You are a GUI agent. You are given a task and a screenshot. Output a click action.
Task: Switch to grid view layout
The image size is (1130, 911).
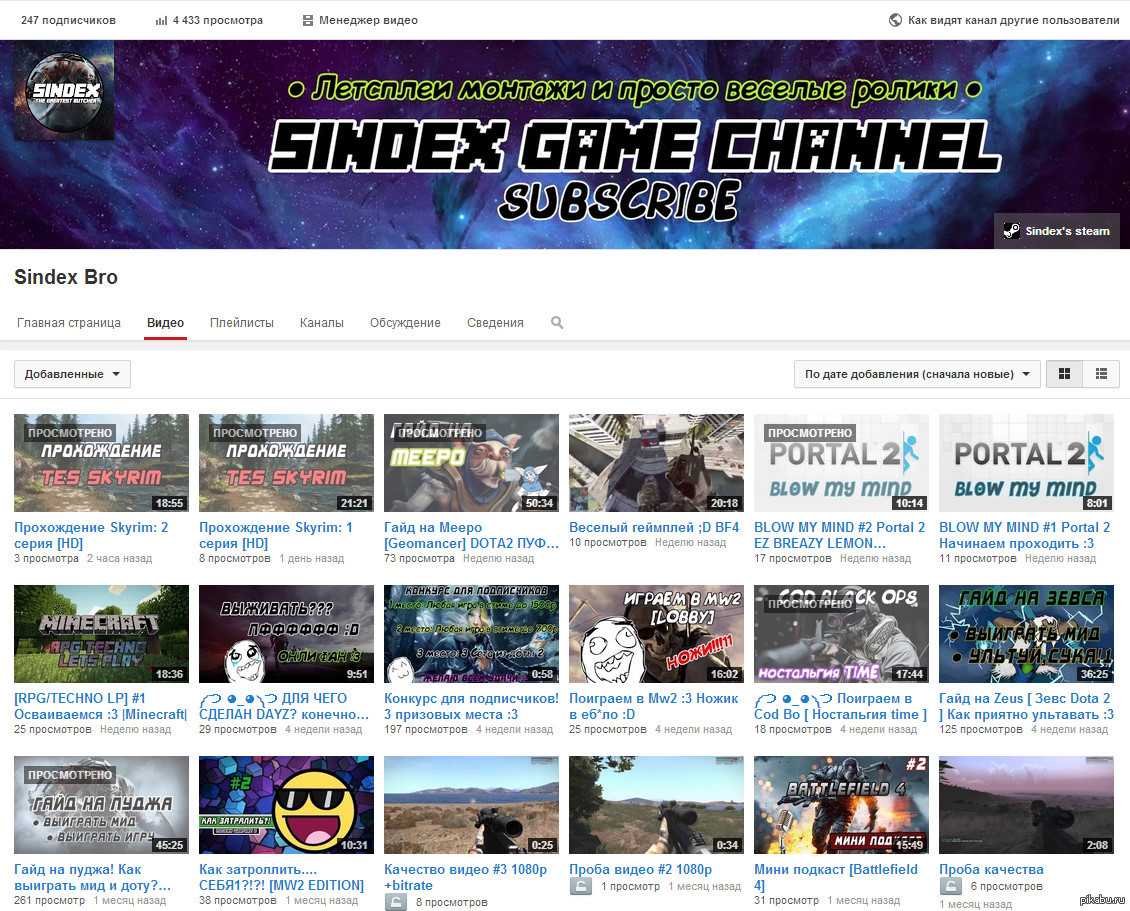[1064, 374]
